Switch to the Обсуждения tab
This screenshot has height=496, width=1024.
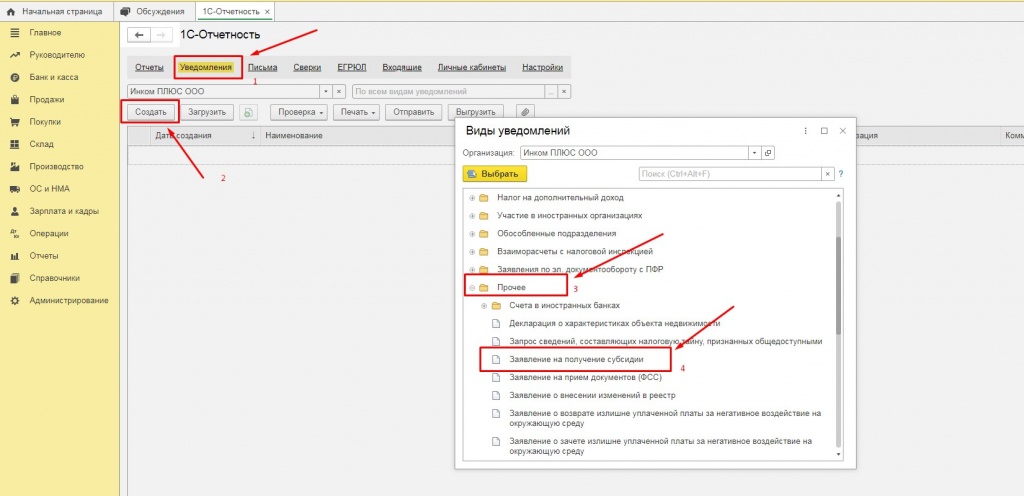point(153,12)
